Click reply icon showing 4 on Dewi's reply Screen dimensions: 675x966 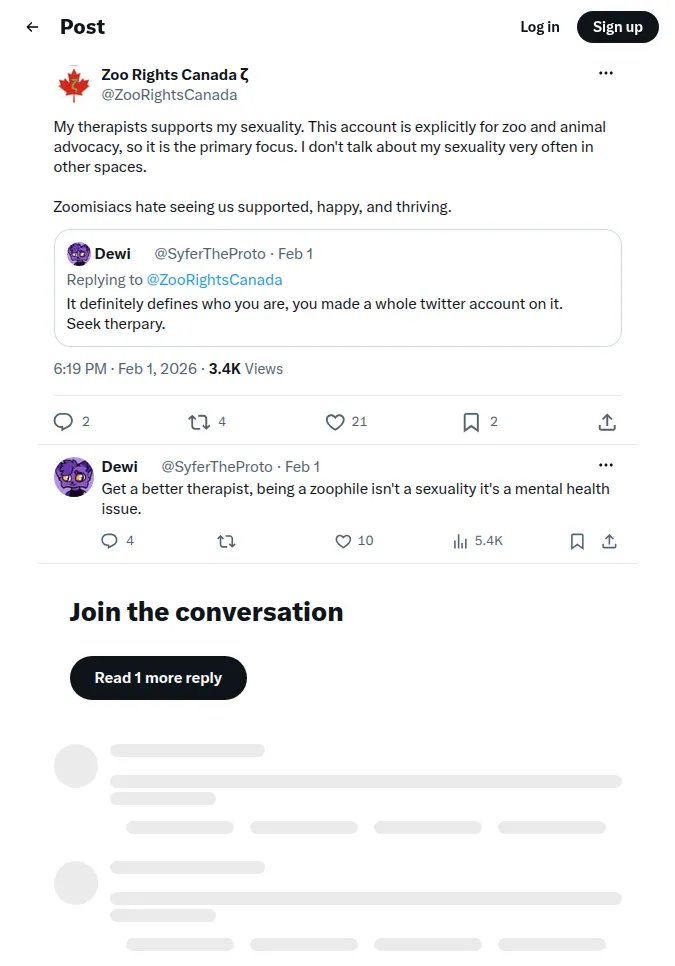[x=109, y=541]
